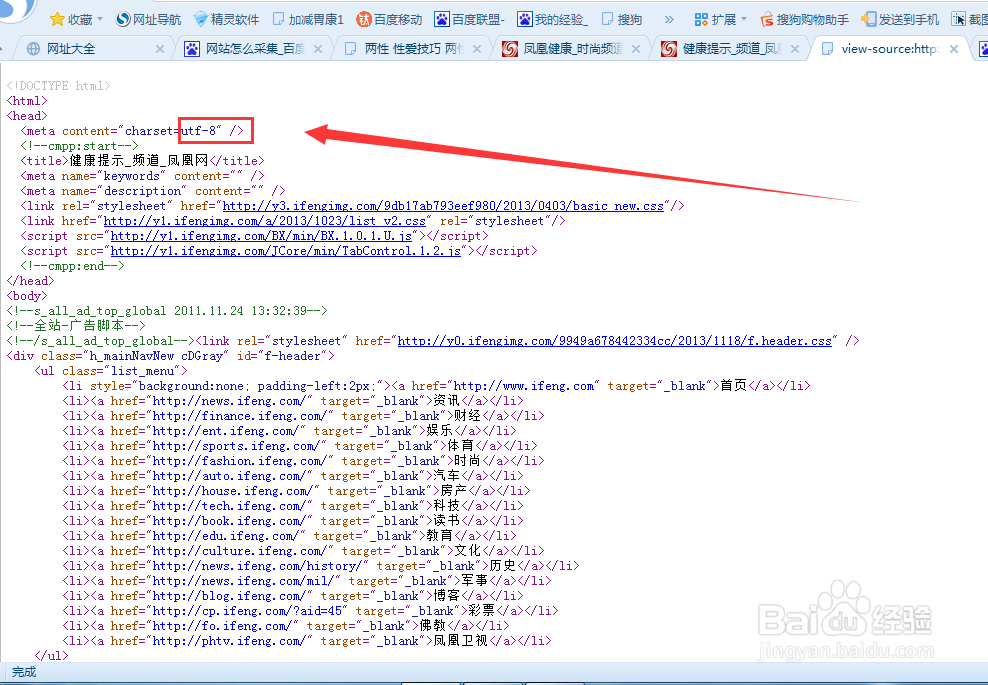
Task: Open the basic_new.css stylesheet link
Action: [x=444, y=206]
